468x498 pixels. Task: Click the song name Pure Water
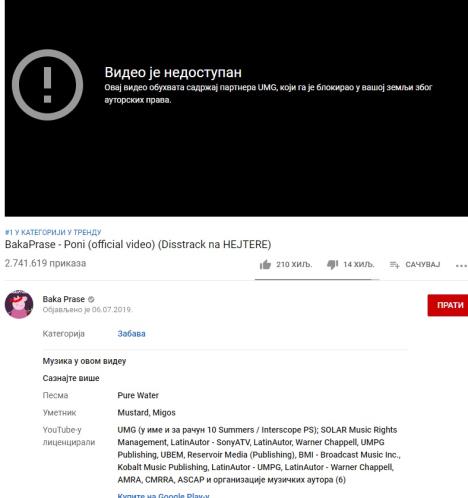tap(138, 395)
